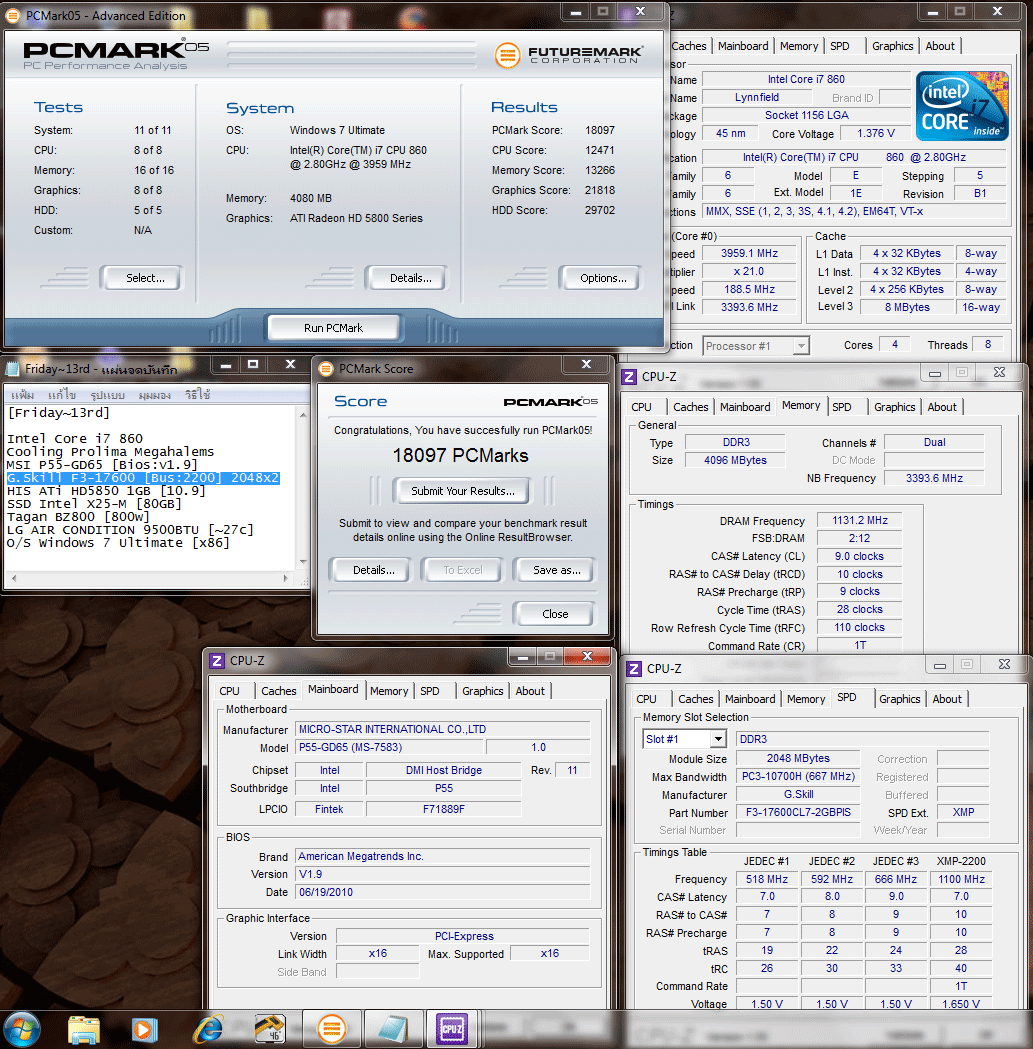1033x1049 pixels.
Task: Open Internet Explorer from the taskbar
Action: (208, 1030)
